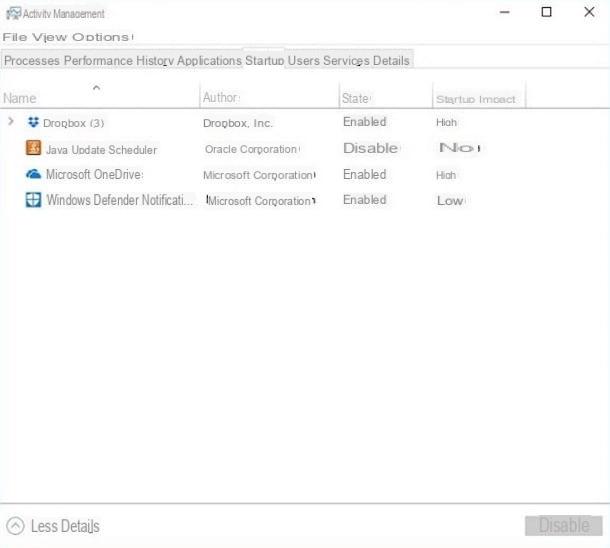Click the Windows Defender shield icon
610x548 pixels.
click(33, 200)
